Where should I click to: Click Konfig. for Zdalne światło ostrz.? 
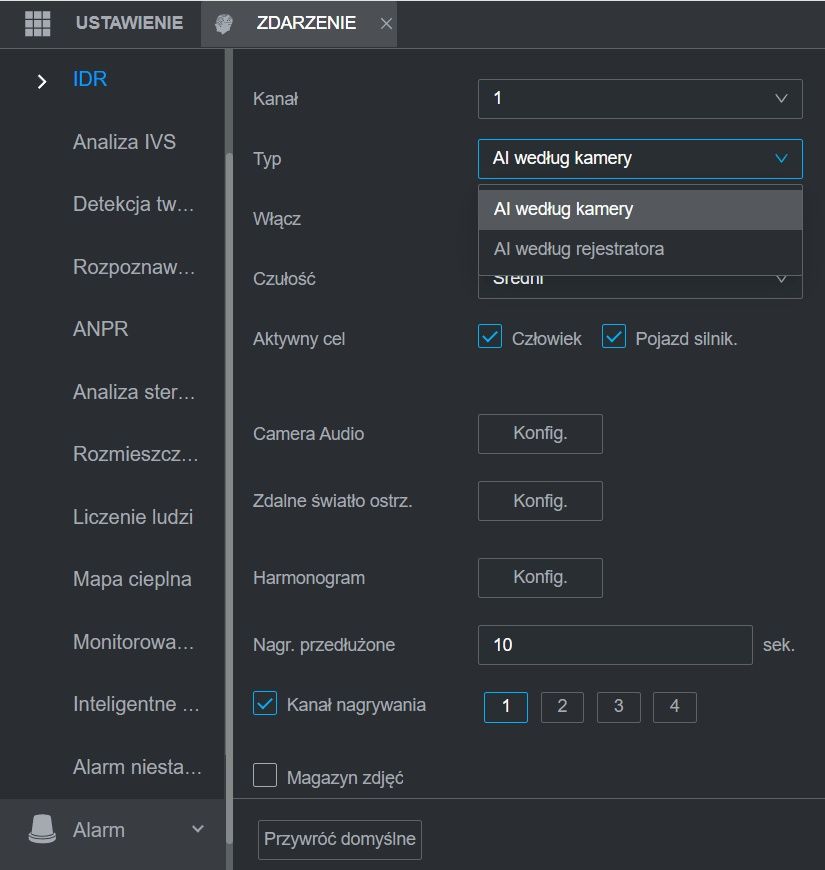pos(540,501)
